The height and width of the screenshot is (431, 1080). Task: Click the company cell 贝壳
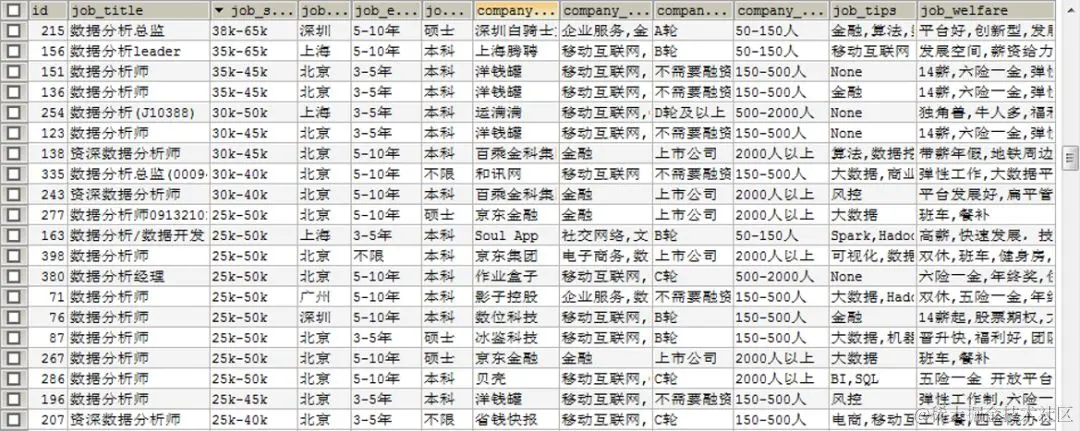(517, 379)
